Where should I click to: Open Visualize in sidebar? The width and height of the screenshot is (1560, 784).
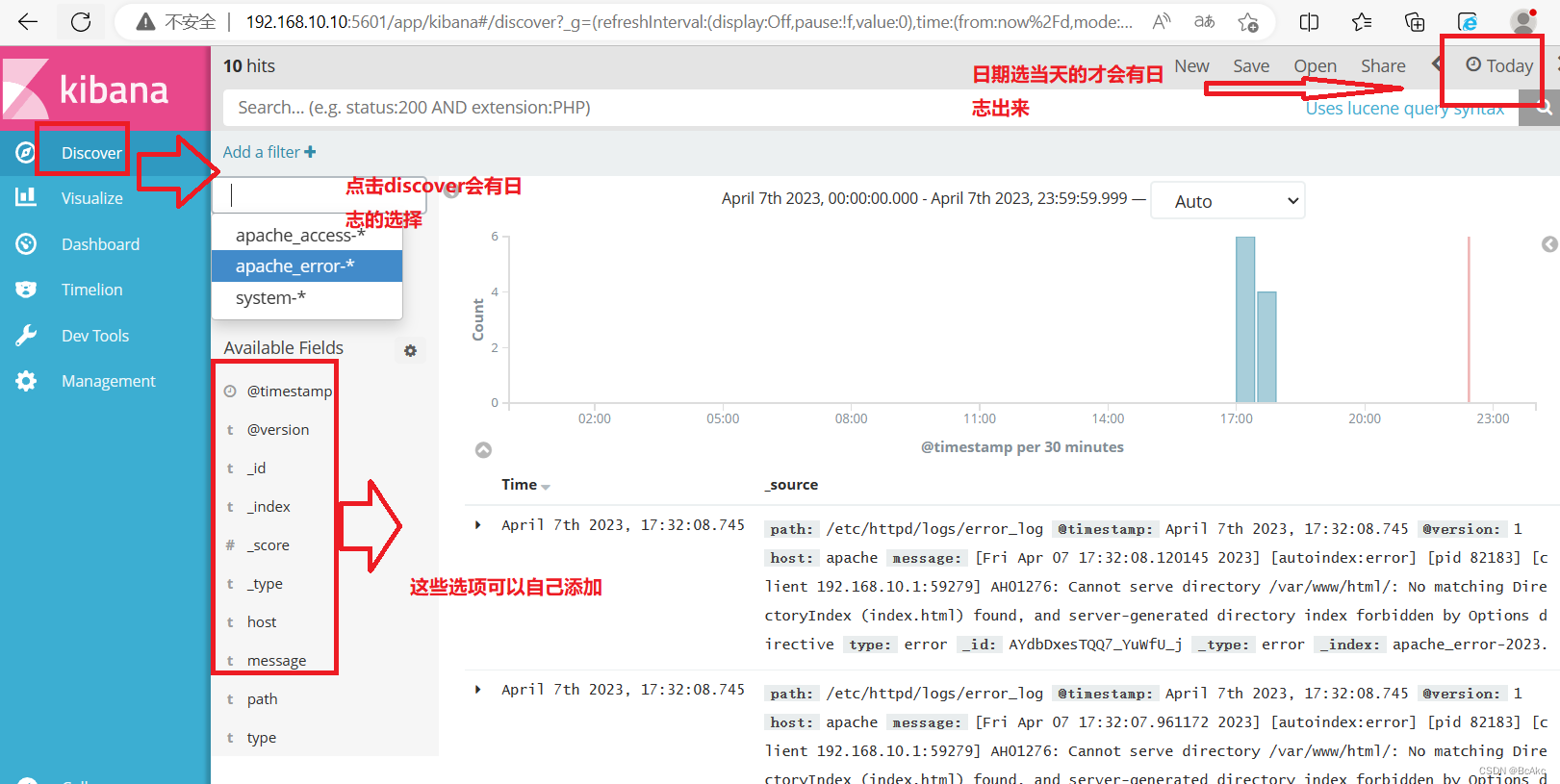92,197
